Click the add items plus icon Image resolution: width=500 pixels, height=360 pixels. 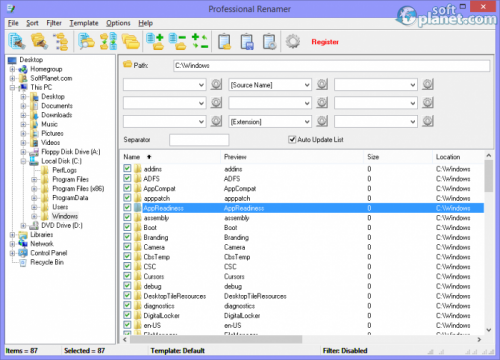tap(155, 42)
